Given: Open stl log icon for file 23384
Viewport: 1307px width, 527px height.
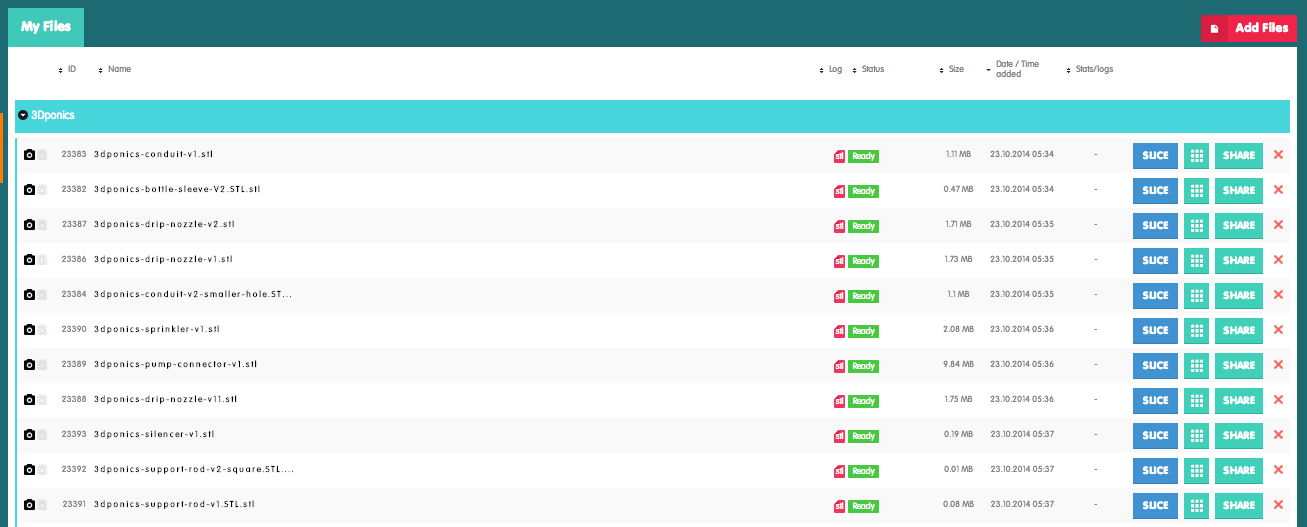Looking at the screenshot, I should (840, 296).
